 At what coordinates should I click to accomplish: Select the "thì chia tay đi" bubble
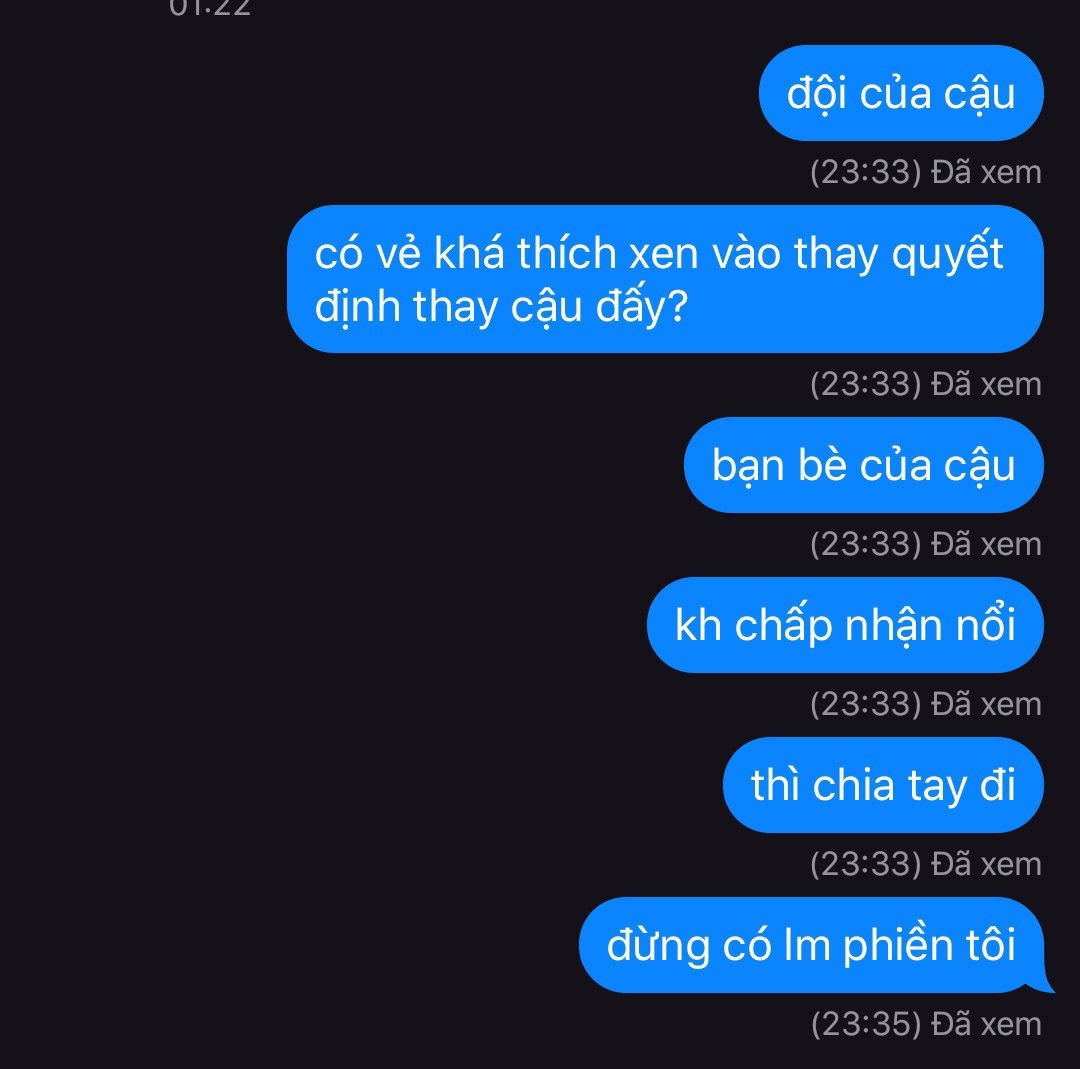tap(883, 785)
